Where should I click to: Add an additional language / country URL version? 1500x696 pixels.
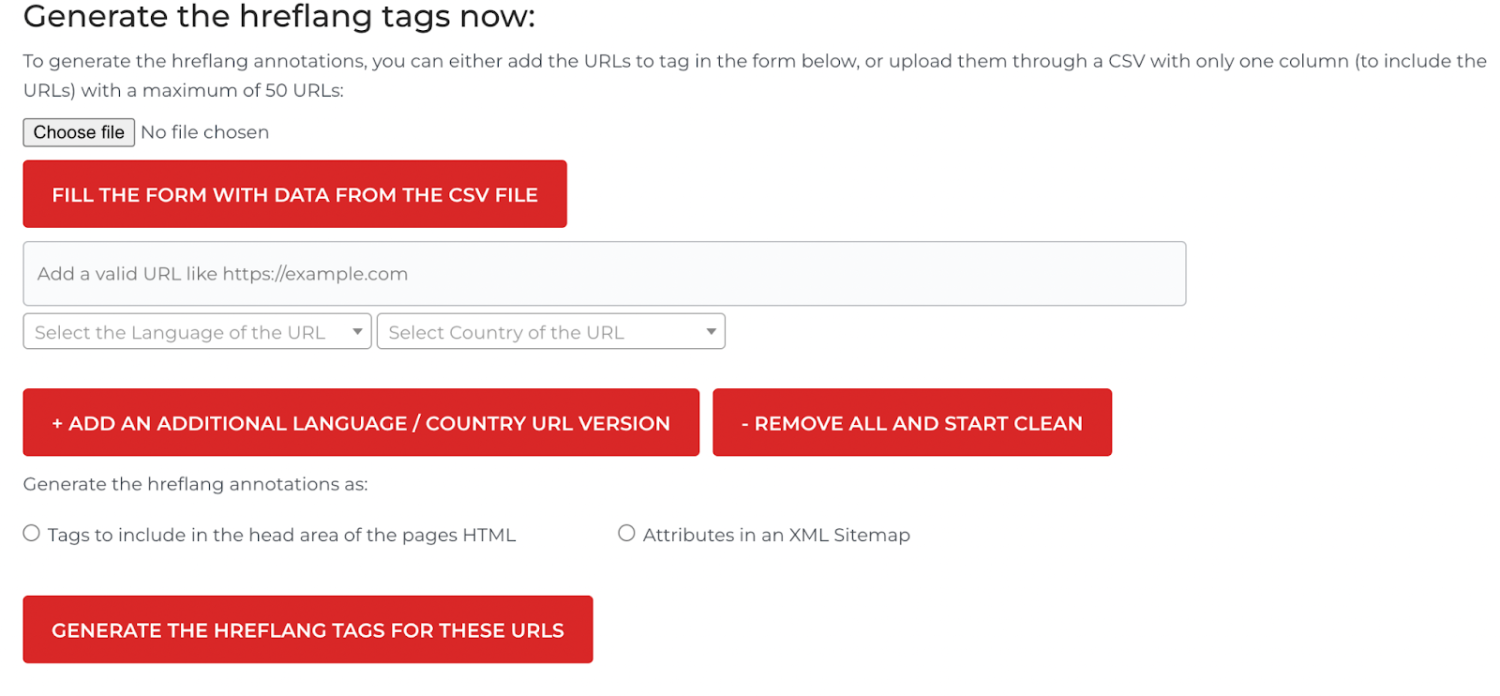(360, 423)
